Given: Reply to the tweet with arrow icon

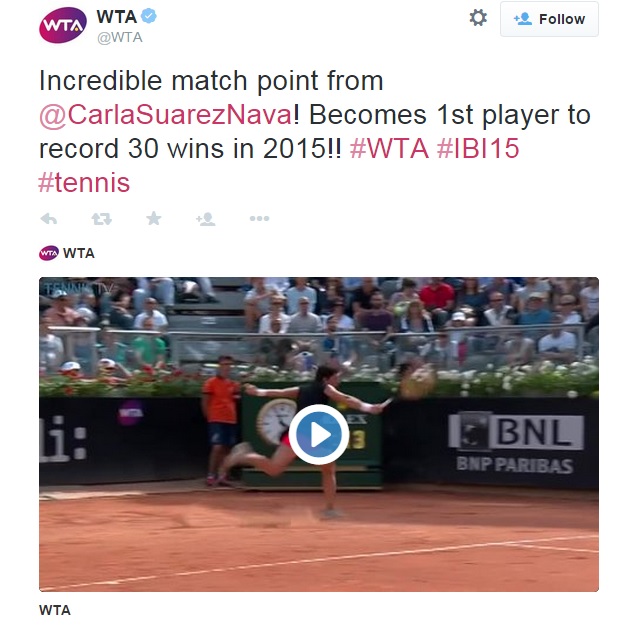Looking at the screenshot, I should [x=49, y=219].
